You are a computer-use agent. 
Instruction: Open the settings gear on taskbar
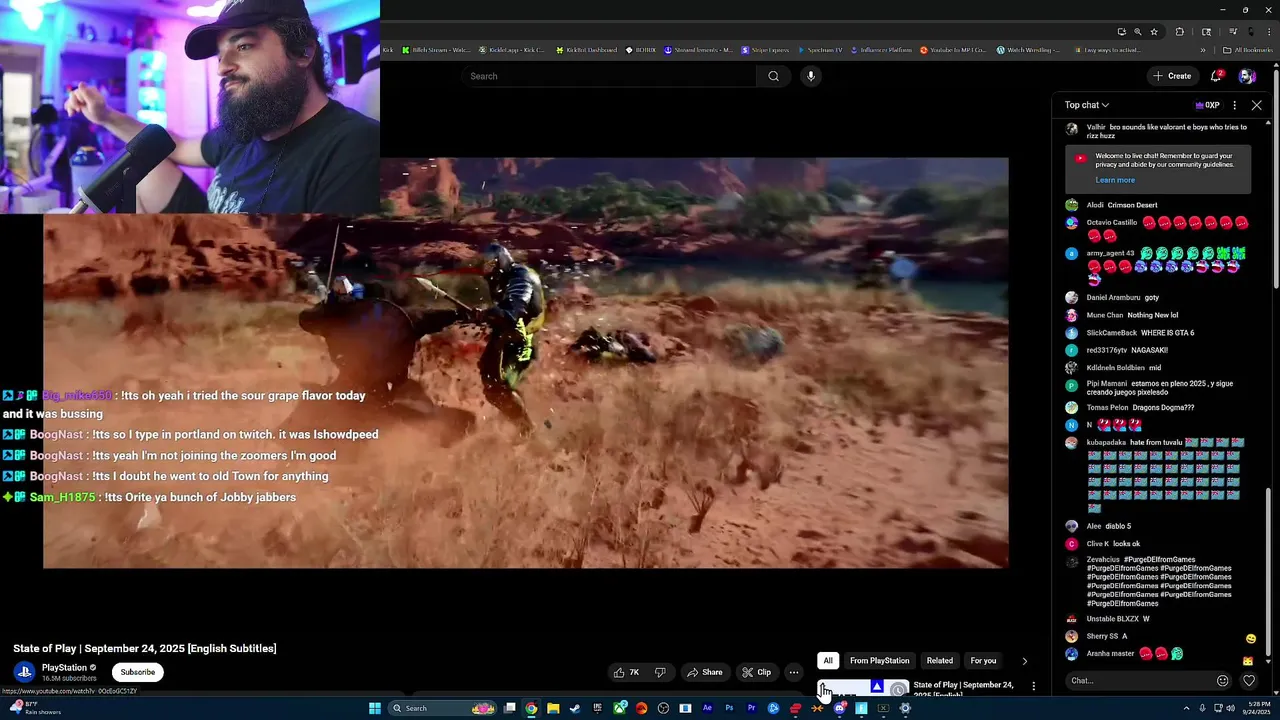(905, 708)
